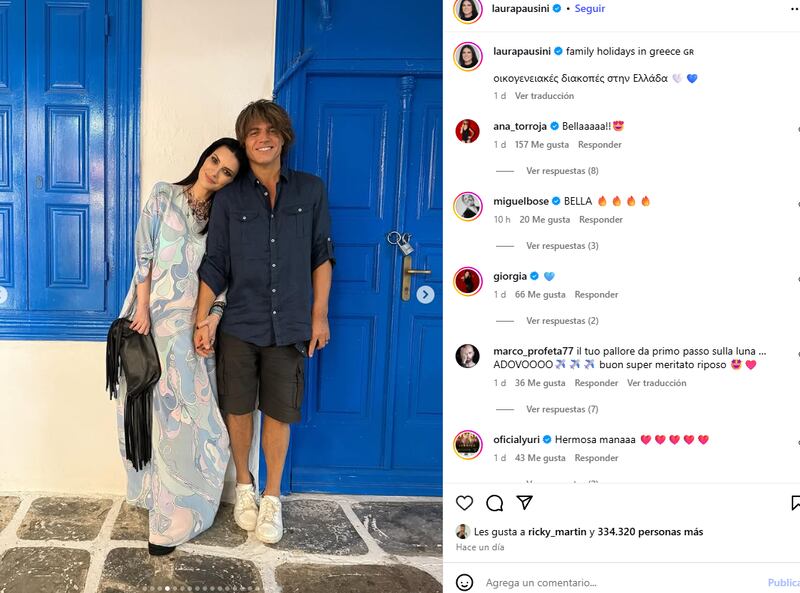Reply to oficialyuri's comment

(x=596, y=458)
